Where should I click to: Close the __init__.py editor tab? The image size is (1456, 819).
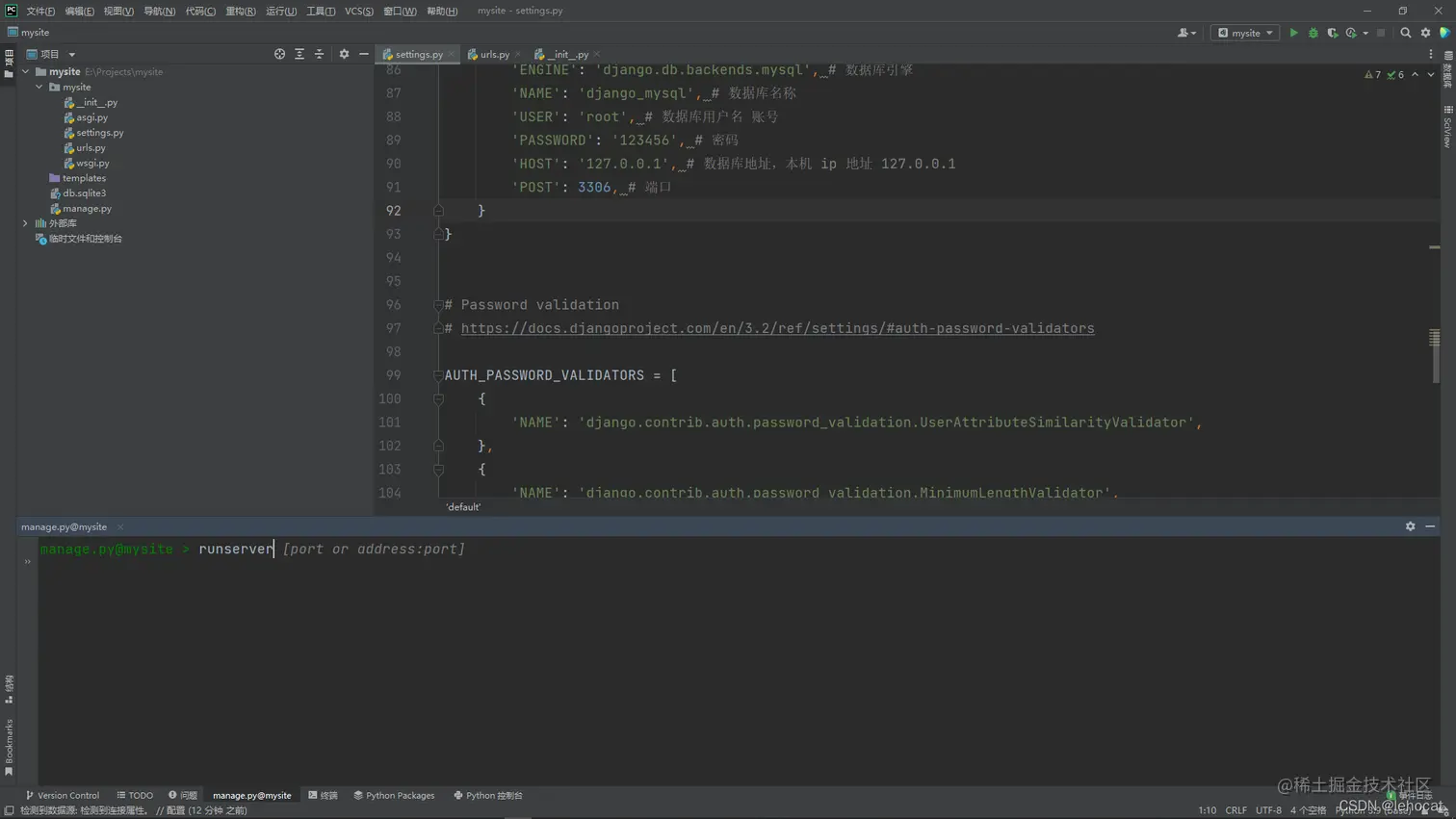coord(597,55)
